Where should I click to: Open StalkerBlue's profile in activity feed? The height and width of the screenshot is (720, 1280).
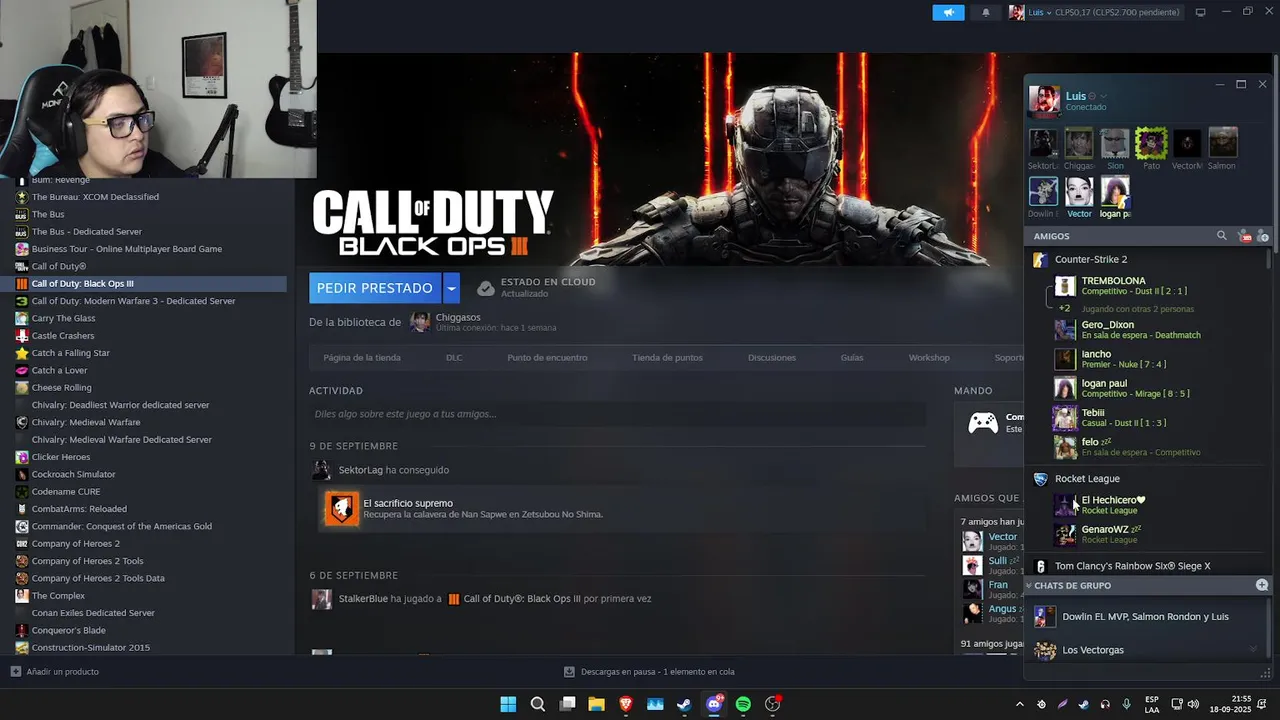(x=362, y=599)
